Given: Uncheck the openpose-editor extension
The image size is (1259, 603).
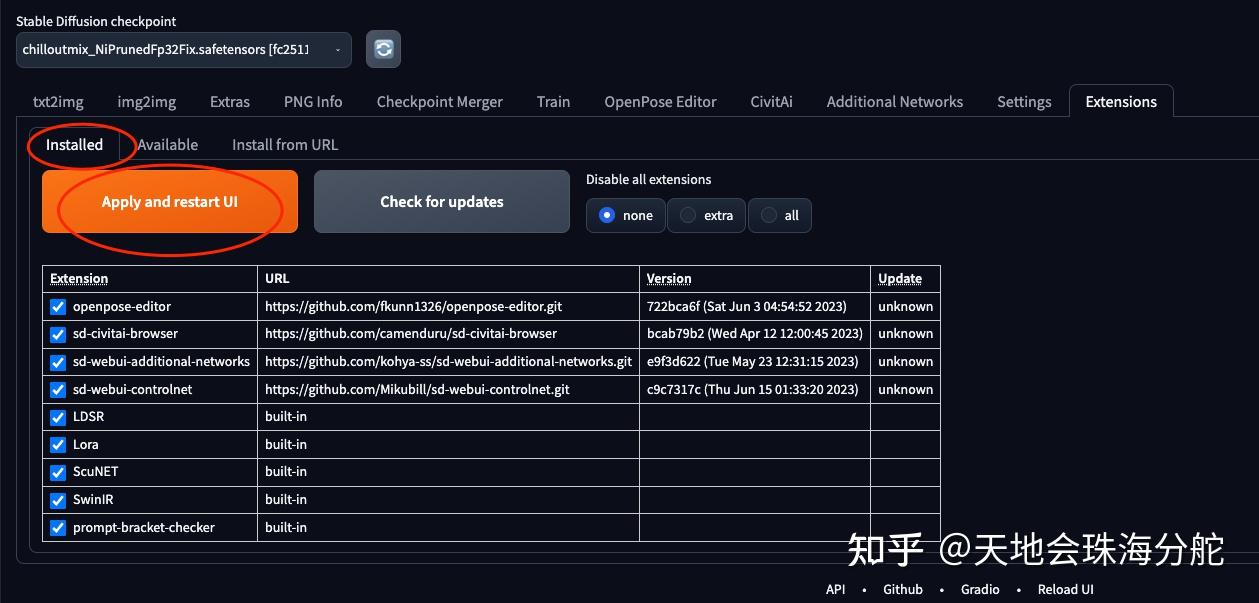Looking at the screenshot, I should click(57, 306).
